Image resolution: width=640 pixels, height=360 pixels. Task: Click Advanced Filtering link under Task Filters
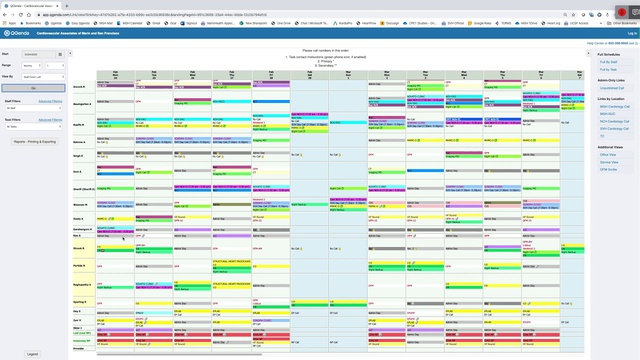tap(50, 120)
